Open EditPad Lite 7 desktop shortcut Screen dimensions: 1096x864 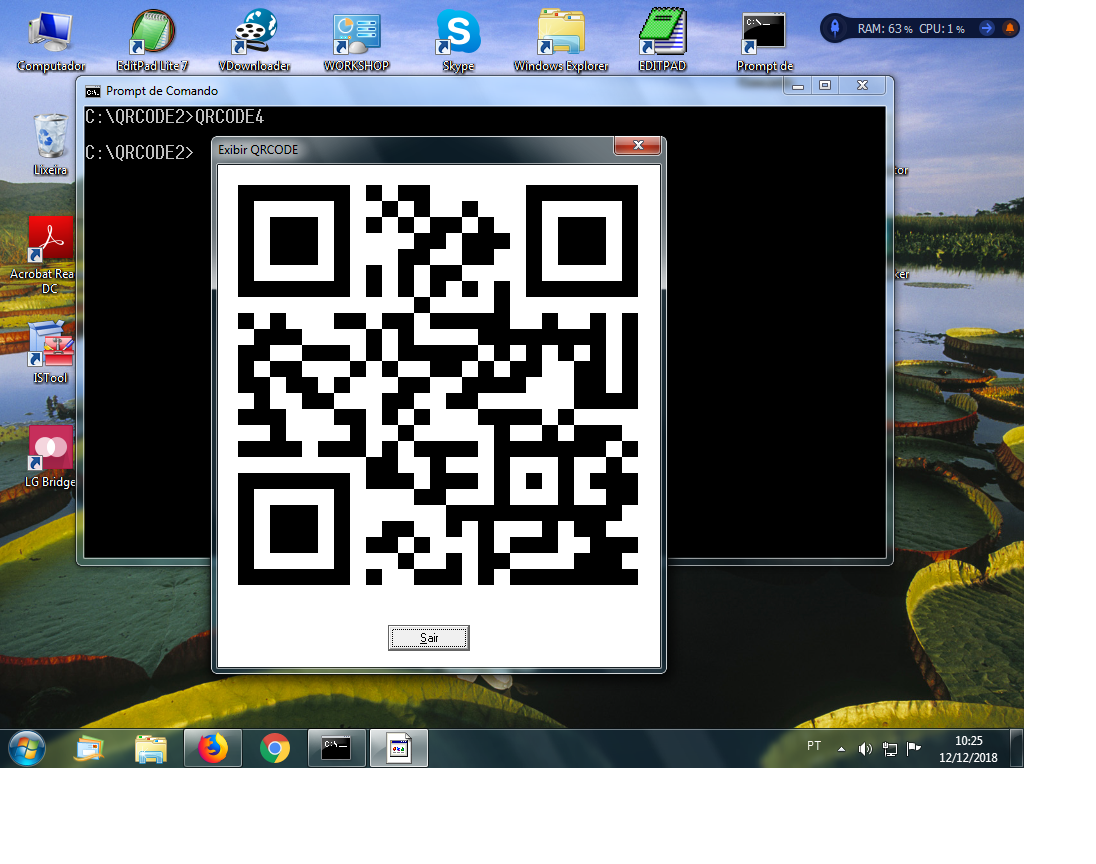152,41
